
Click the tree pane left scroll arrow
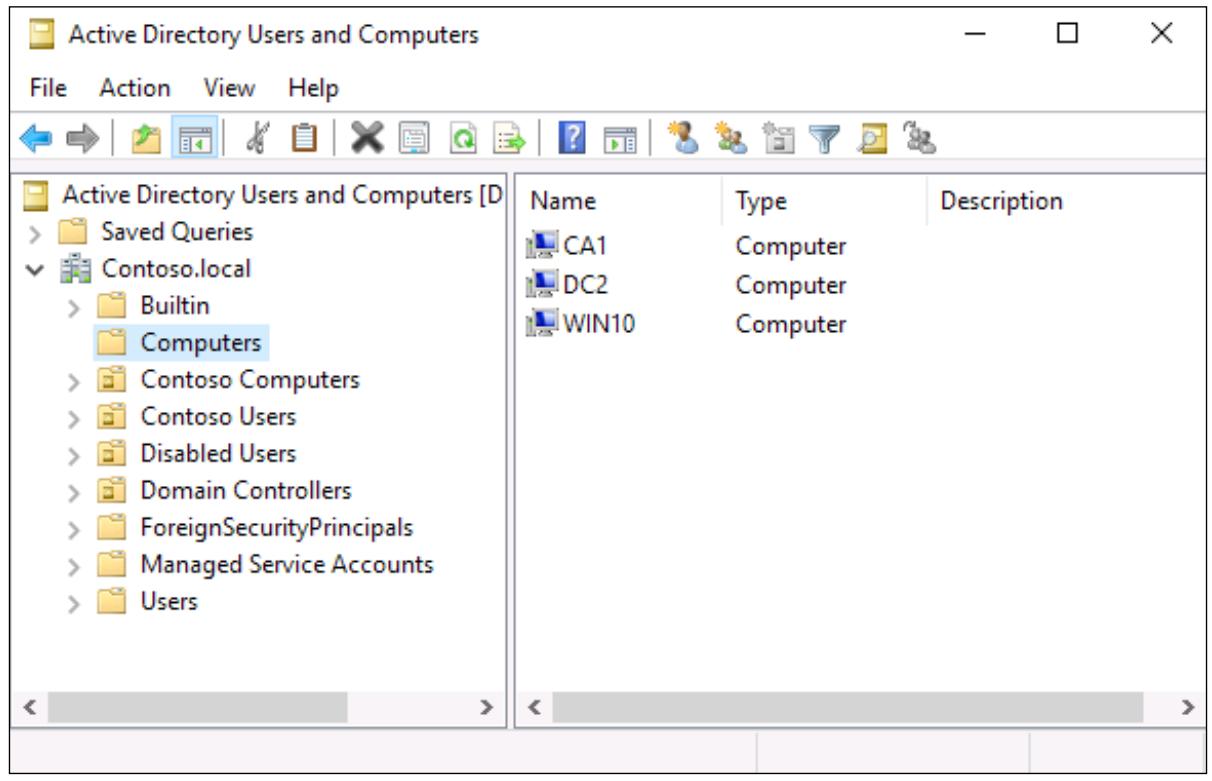click(29, 708)
